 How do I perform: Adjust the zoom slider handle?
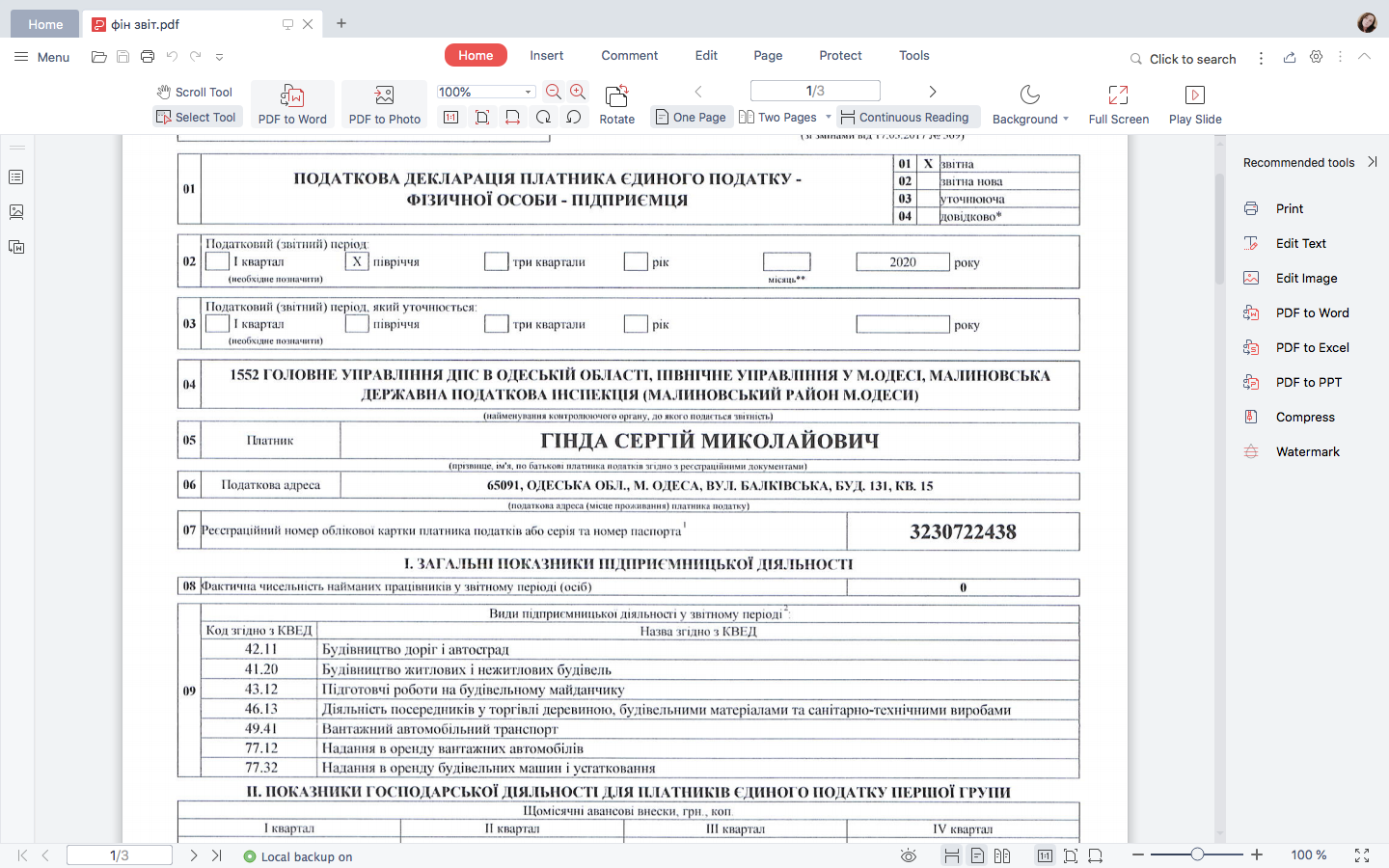tap(1197, 854)
